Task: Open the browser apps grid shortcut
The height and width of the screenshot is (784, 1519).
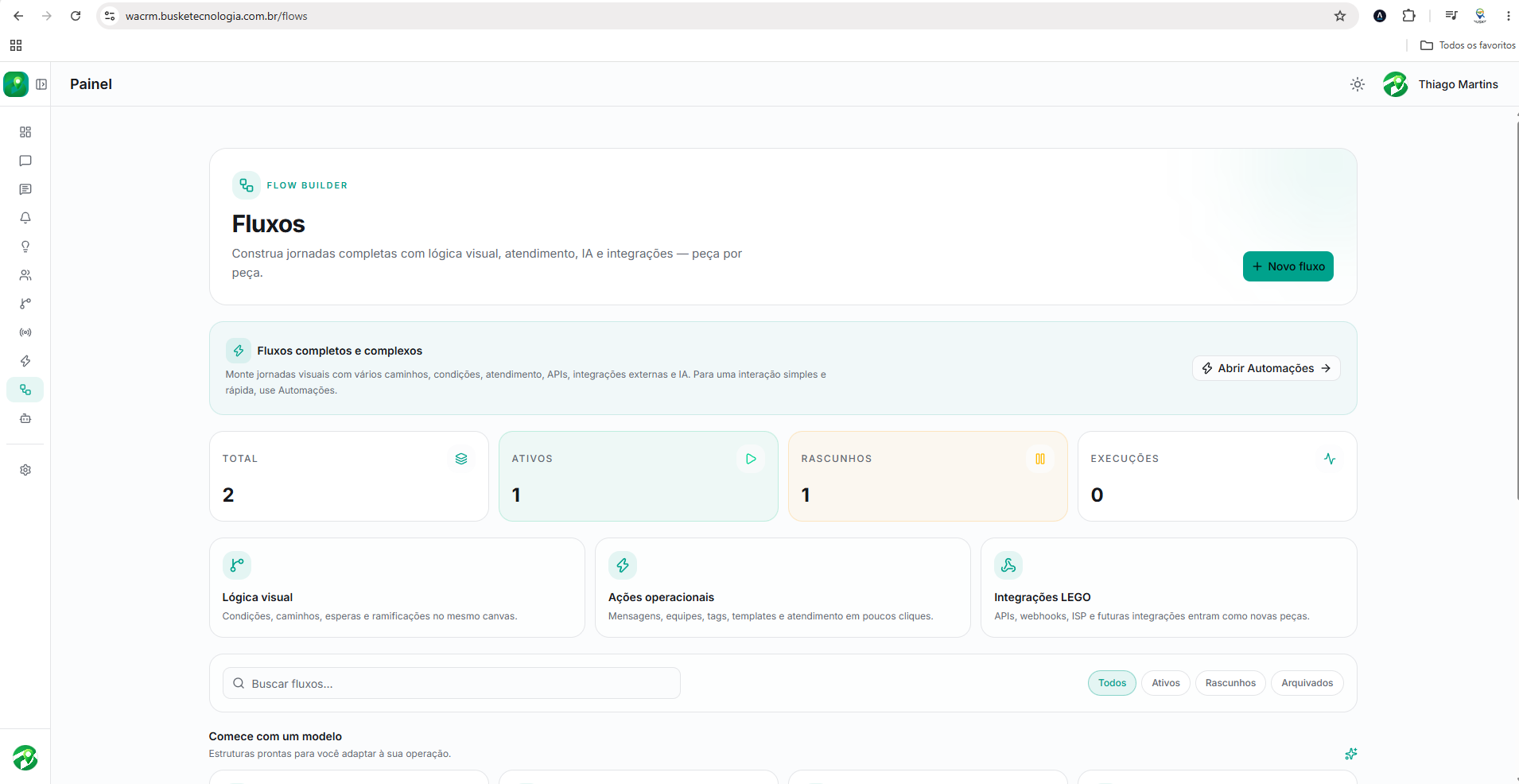Action: point(16,45)
